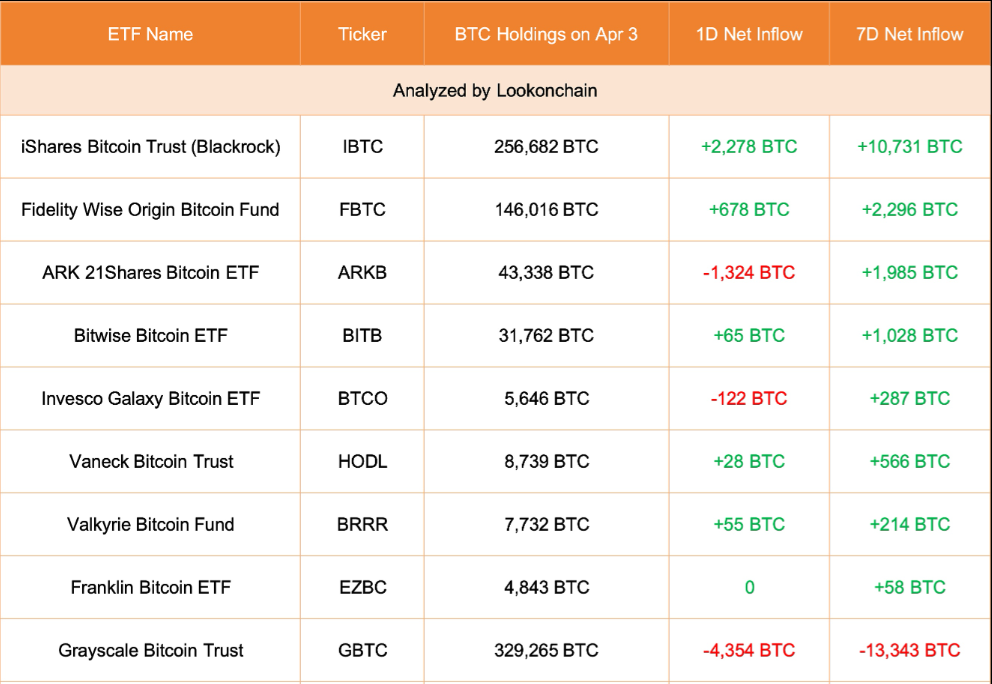The image size is (992, 684).
Task: Click the -13,343 BTC 7D outflow value
Action: coord(910,651)
